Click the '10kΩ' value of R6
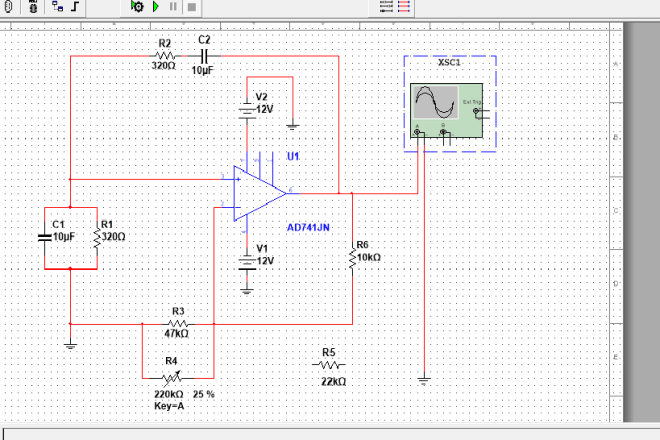This screenshot has height=440, width=660. pos(369,257)
